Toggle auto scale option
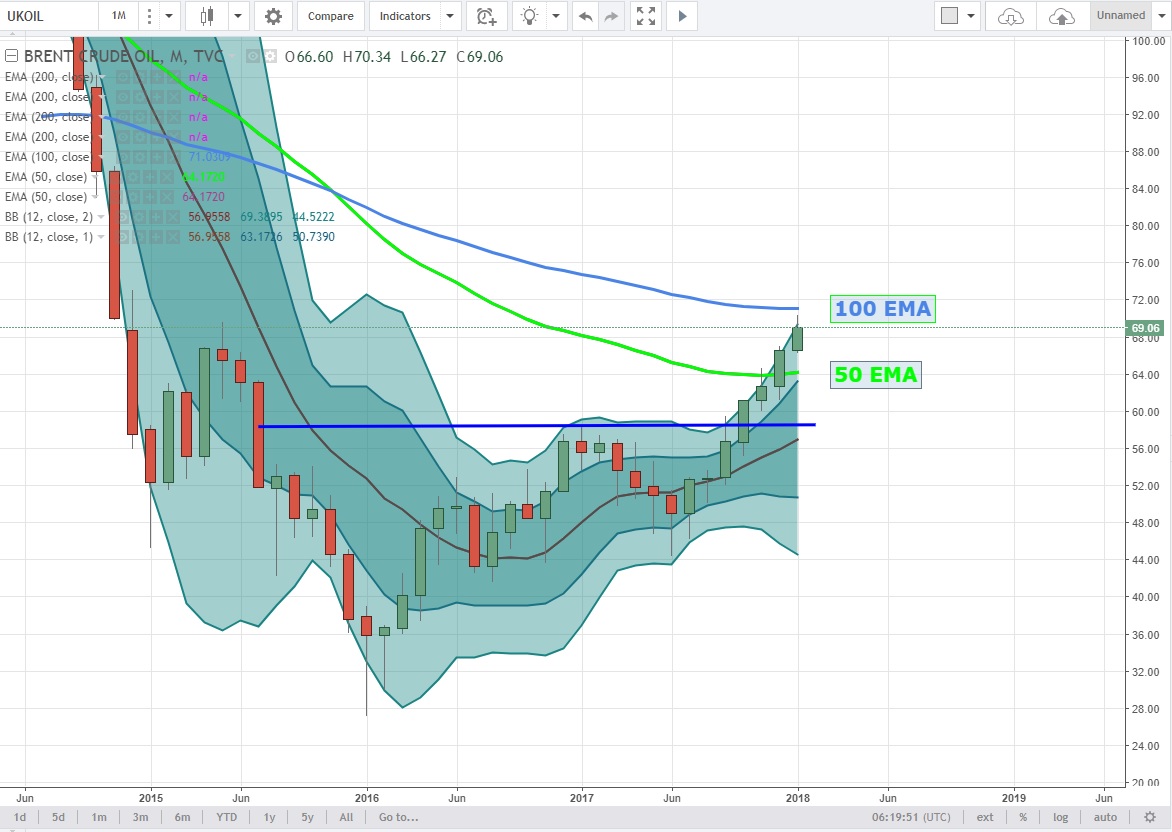This screenshot has width=1172, height=832. (1105, 817)
